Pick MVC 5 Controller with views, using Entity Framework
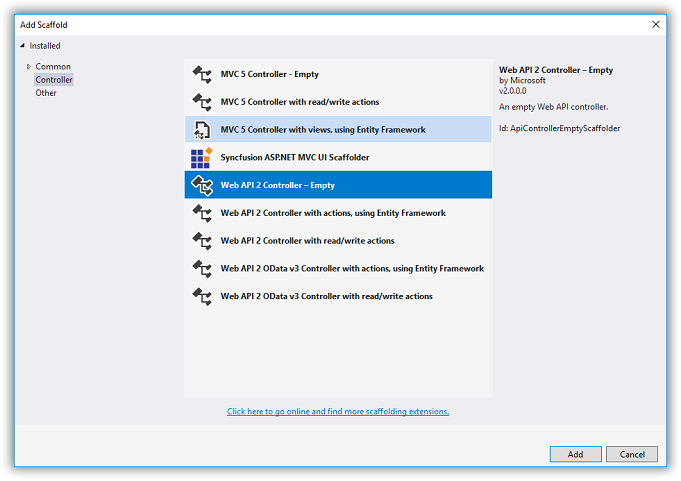 click(338, 129)
